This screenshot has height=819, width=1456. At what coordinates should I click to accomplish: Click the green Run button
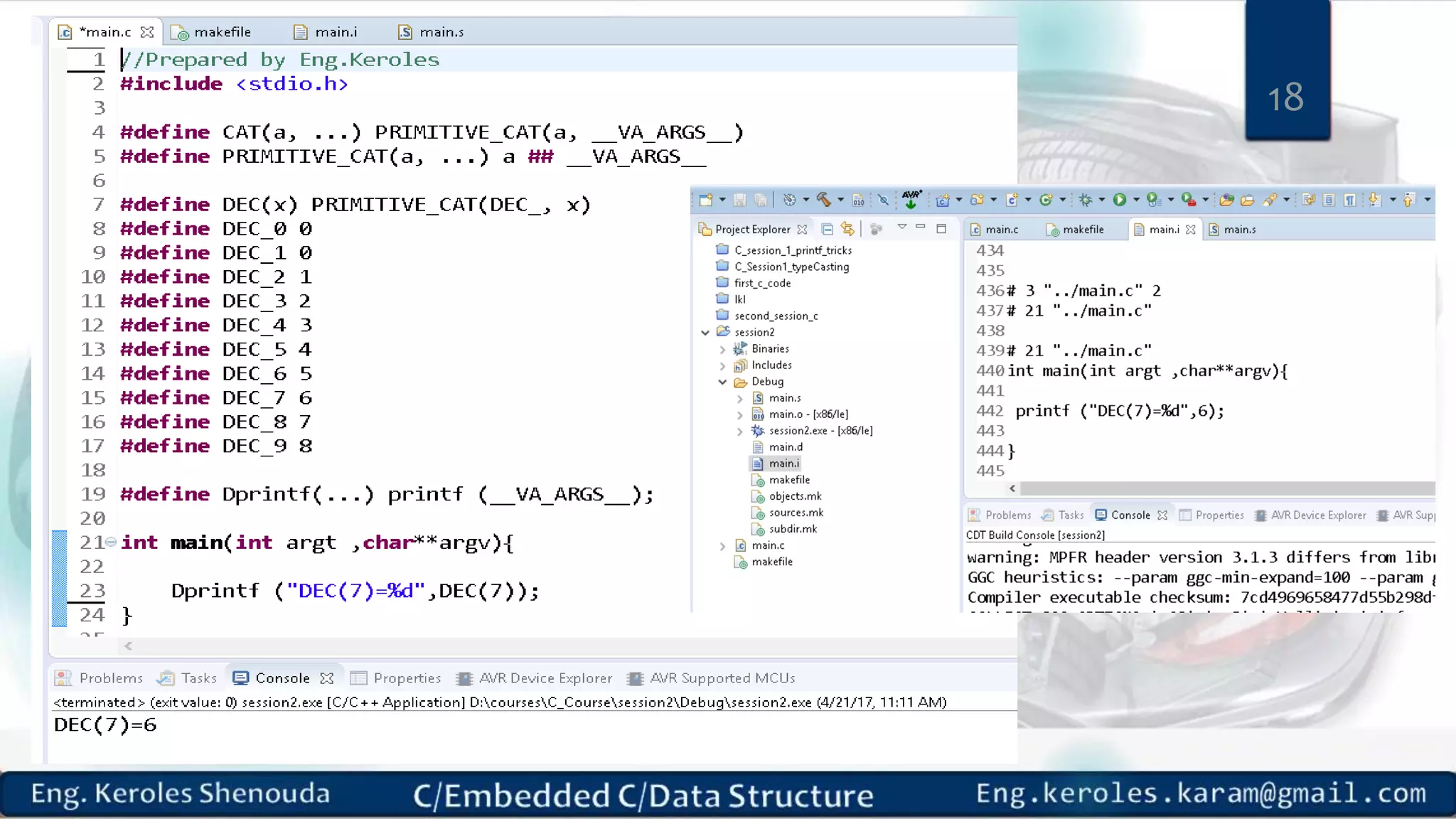click(1120, 200)
